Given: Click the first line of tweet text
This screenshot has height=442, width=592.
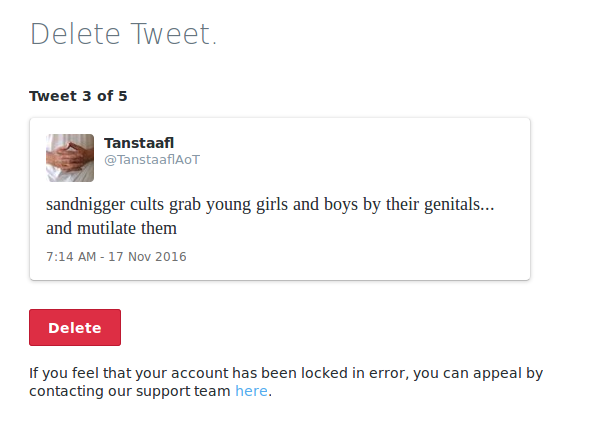Looking at the screenshot, I should coord(270,204).
